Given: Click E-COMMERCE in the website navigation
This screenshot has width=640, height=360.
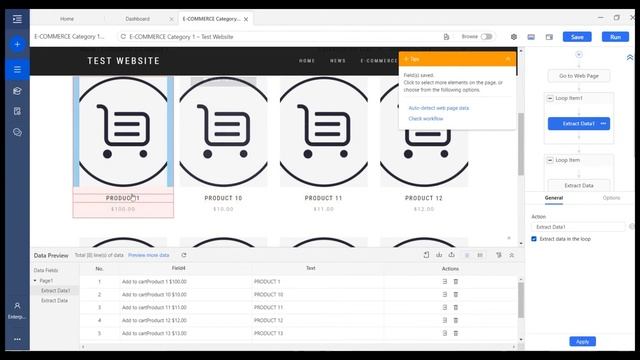Looking at the screenshot, I should tap(379, 61).
